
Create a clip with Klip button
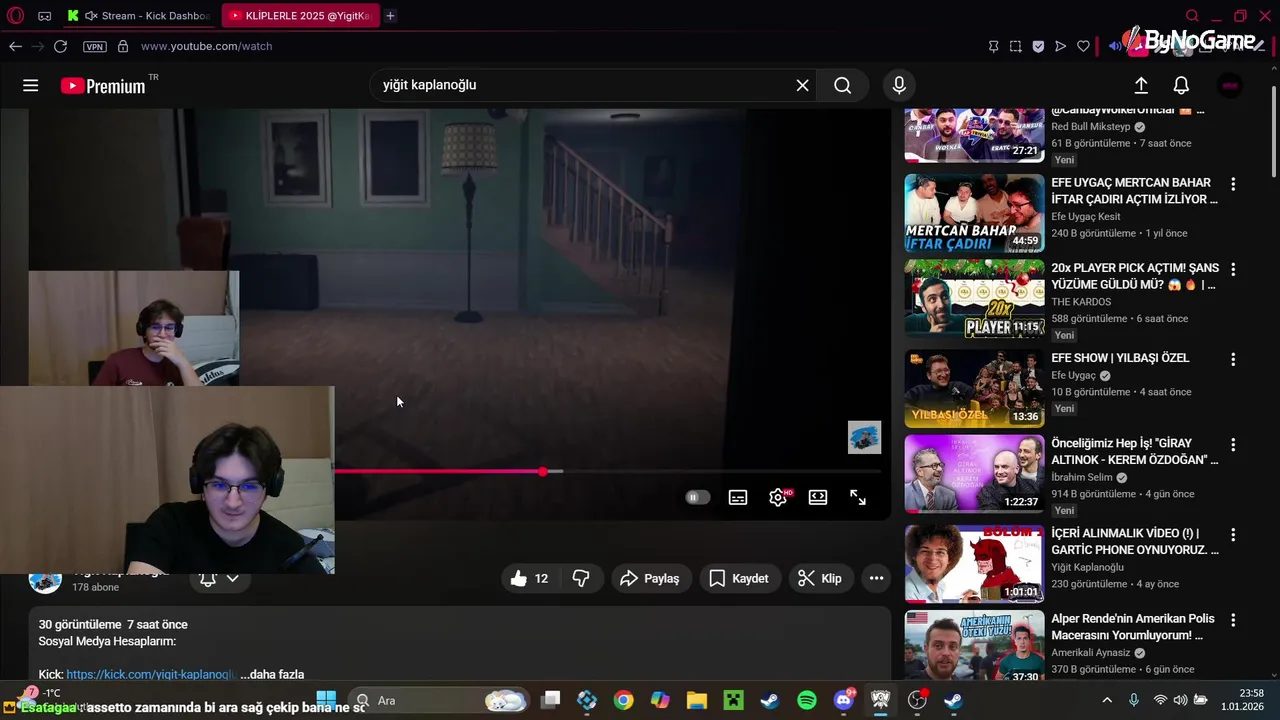coord(820,578)
